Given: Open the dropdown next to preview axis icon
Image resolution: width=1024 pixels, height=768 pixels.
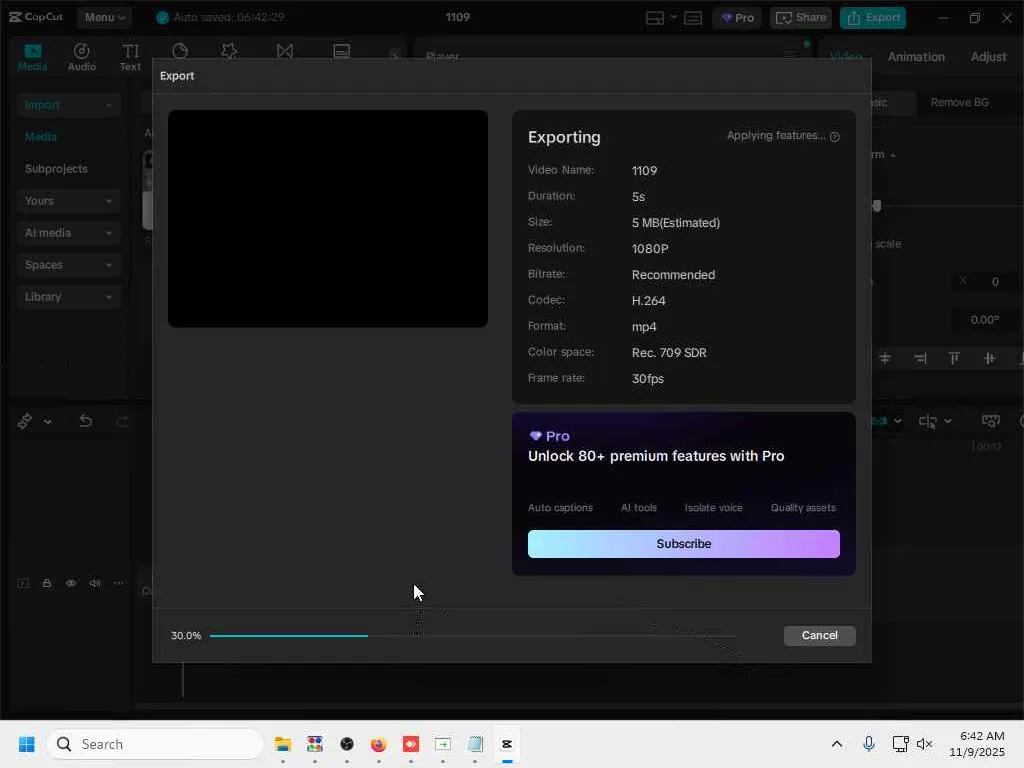Looking at the screenshot, I should (948, 421).
